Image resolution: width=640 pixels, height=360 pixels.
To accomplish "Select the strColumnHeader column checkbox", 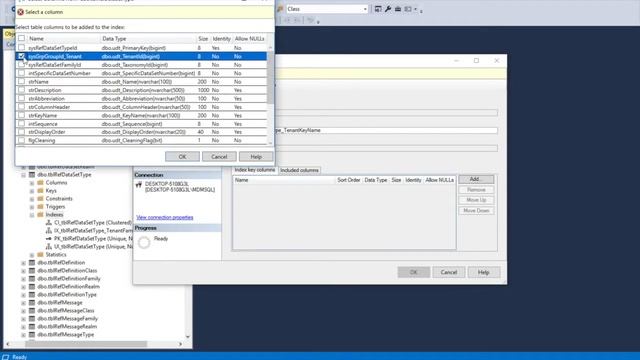I will (21, 107).
